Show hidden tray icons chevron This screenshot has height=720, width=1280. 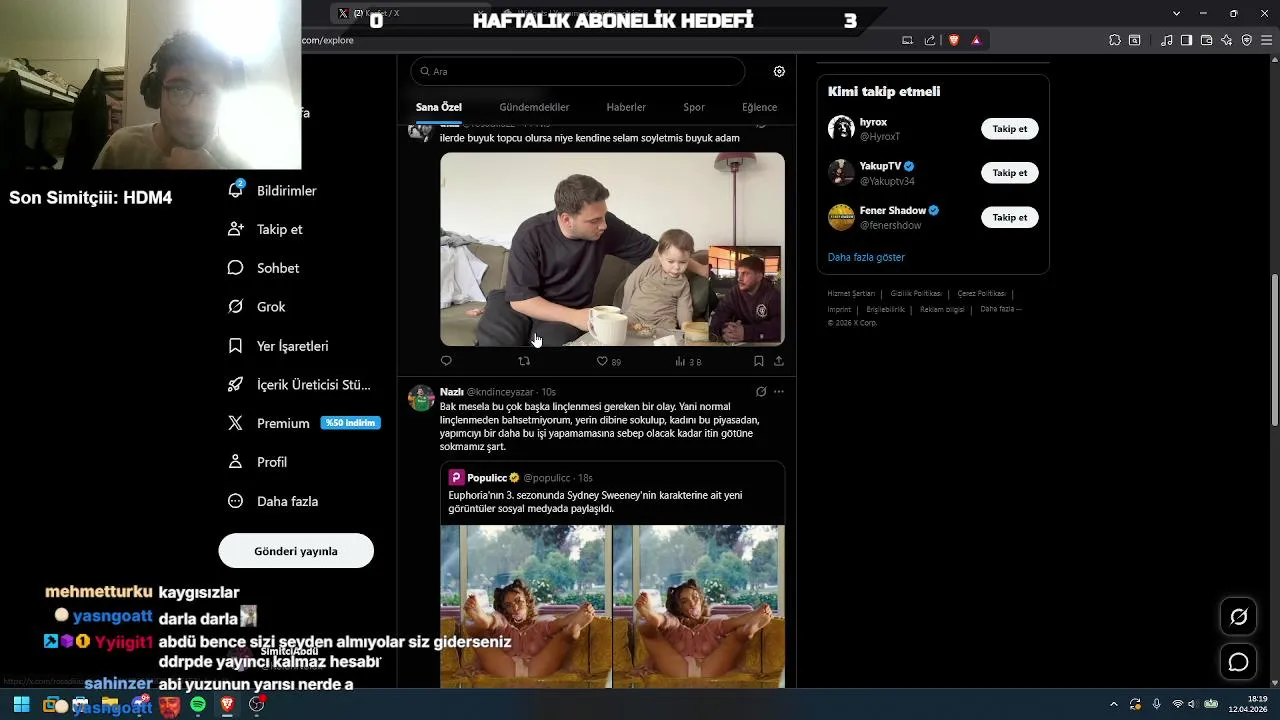click(x=1113, y=704)
